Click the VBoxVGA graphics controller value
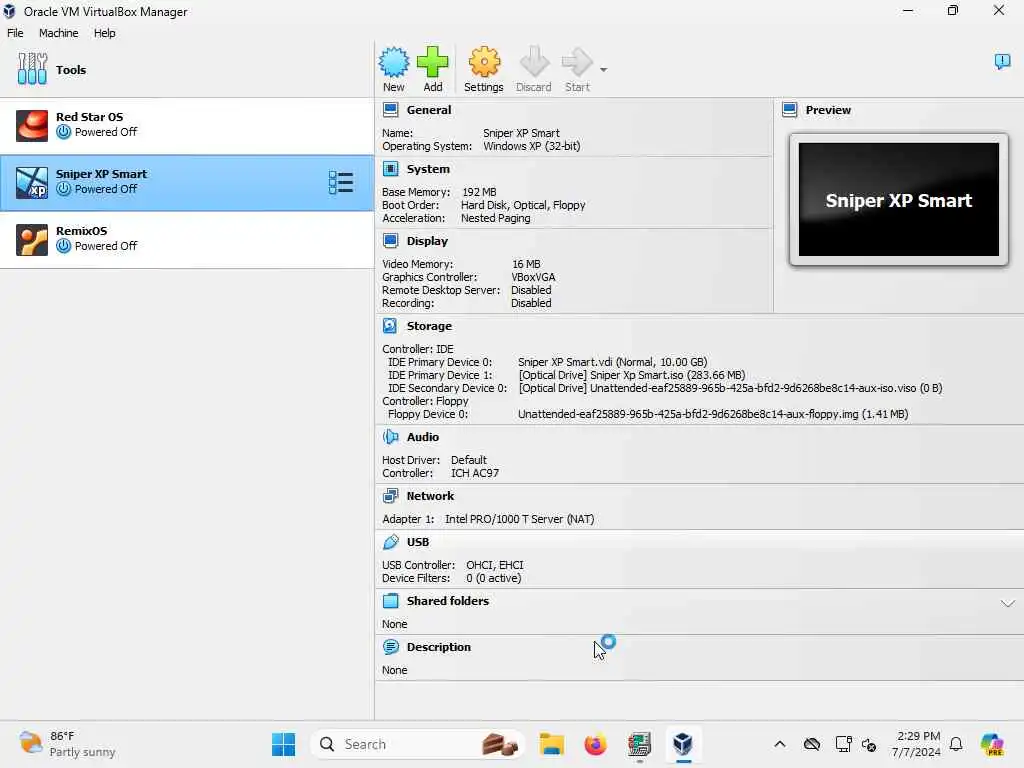The width and height of the screenshot is (1024, 768). coord(533,277)
